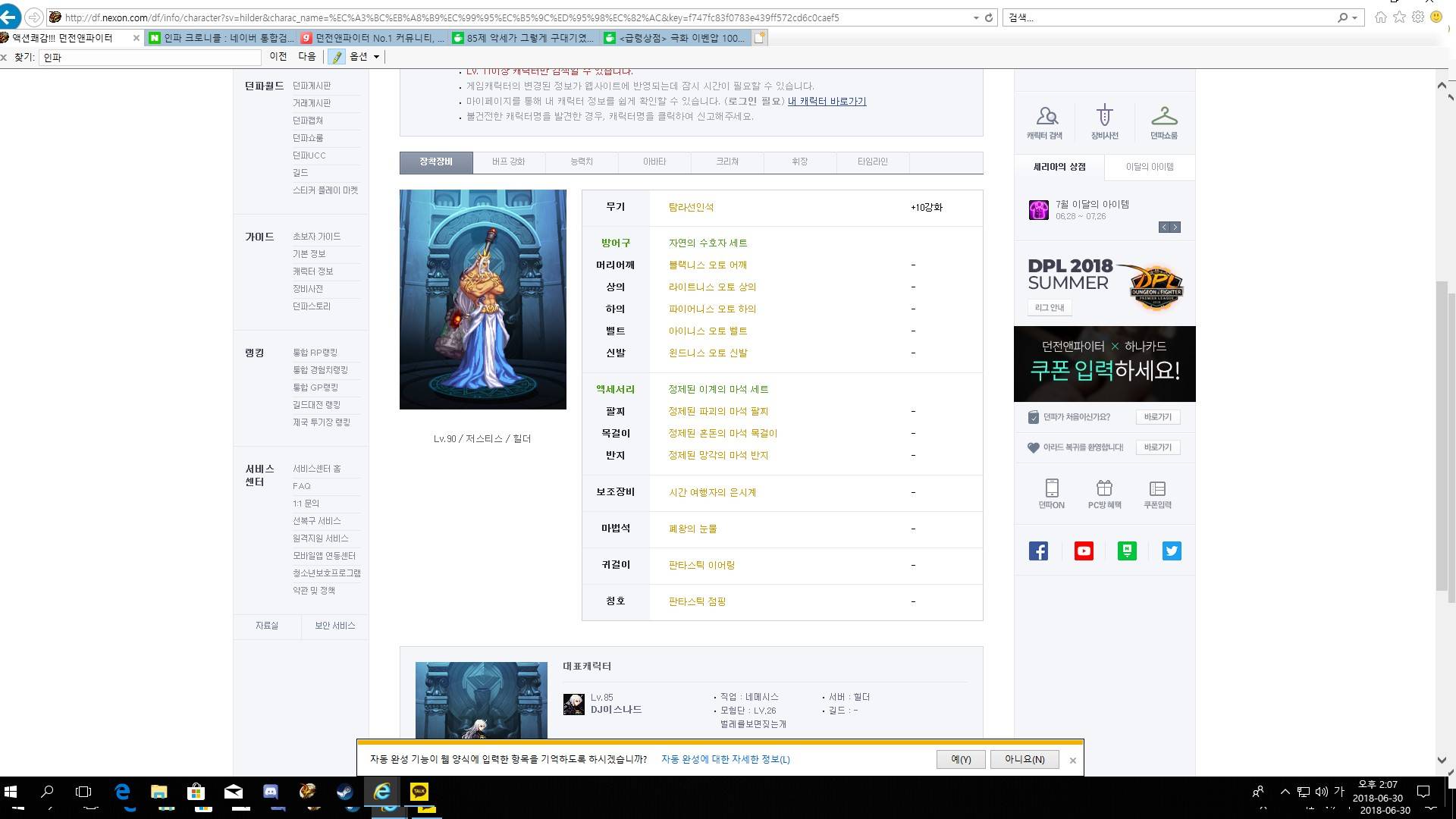Click the PC cafe benefits gift icon
This screenshot has width=1456, height=819.
(1104, 488)
